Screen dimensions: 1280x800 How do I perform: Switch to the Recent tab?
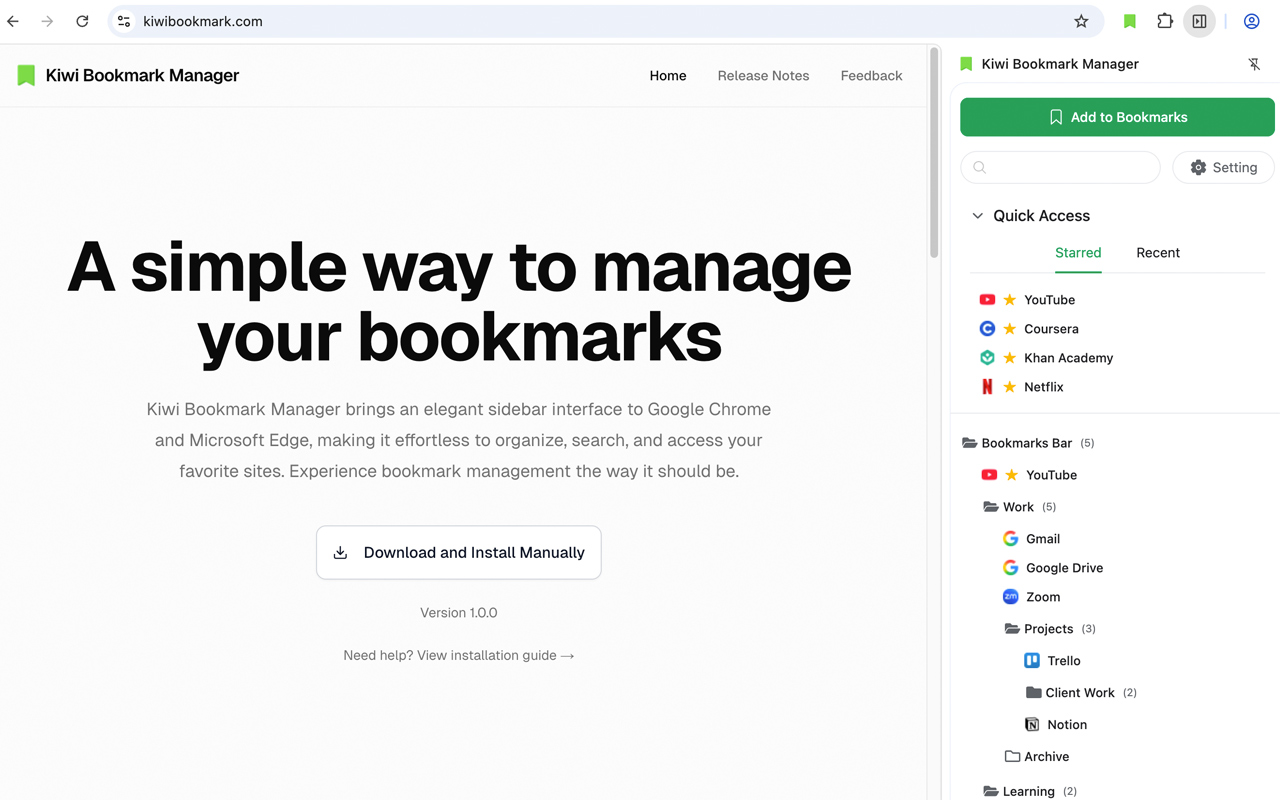click(1157, 253)
